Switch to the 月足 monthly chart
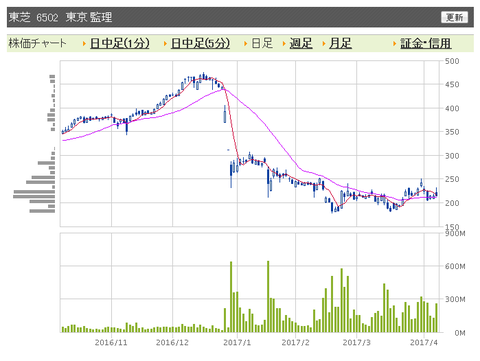This screenshot has width=480, height=361. tap(340, 43)
